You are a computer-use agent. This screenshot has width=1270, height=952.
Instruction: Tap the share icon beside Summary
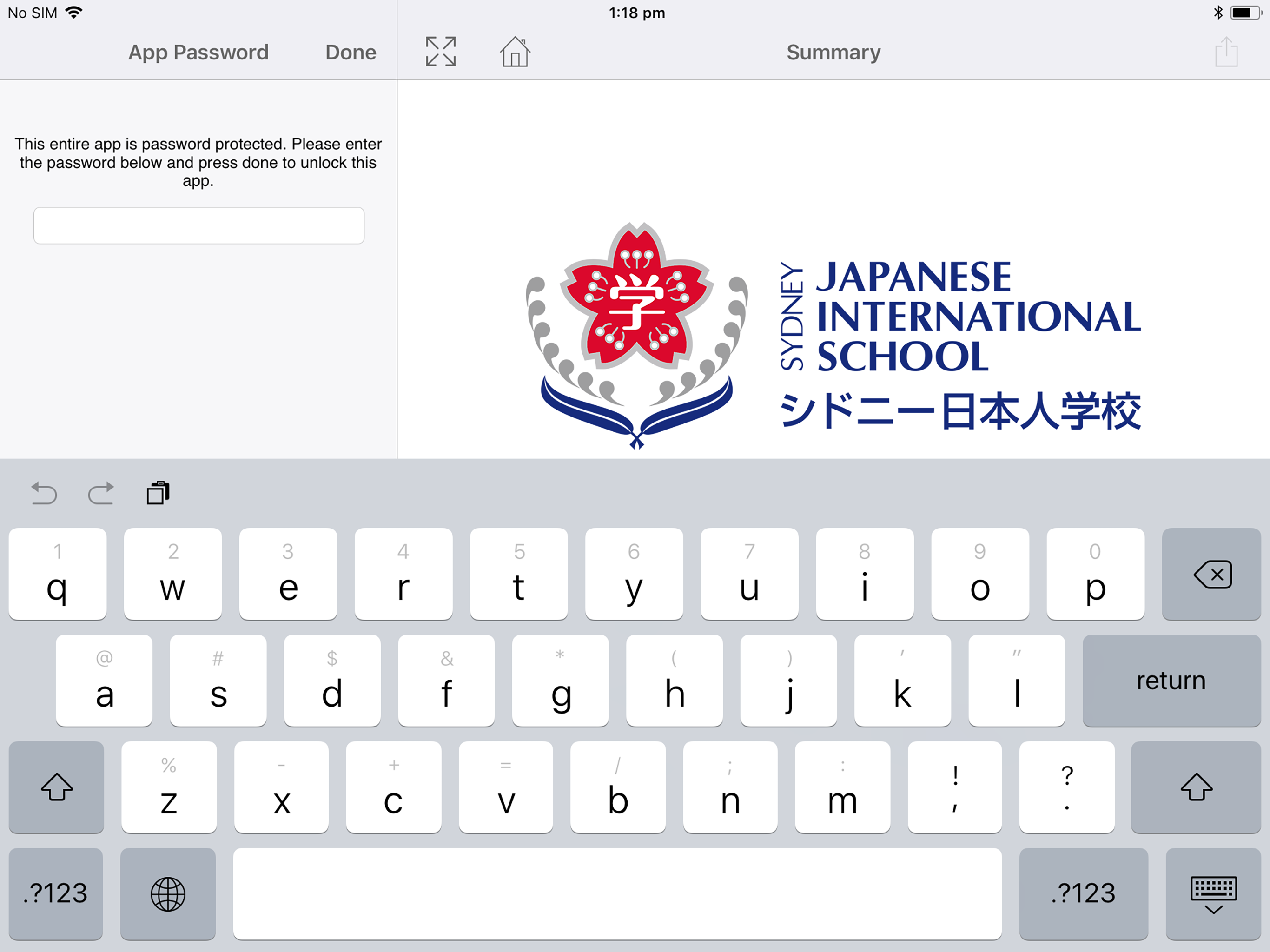1226,52
